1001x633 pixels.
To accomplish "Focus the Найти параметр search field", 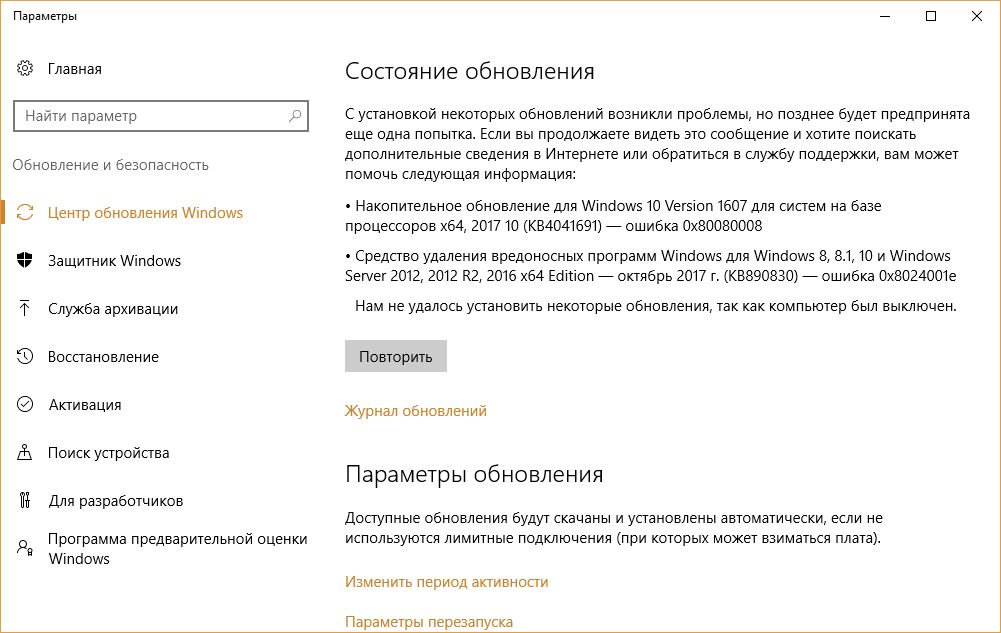I will tap(150, 116).
